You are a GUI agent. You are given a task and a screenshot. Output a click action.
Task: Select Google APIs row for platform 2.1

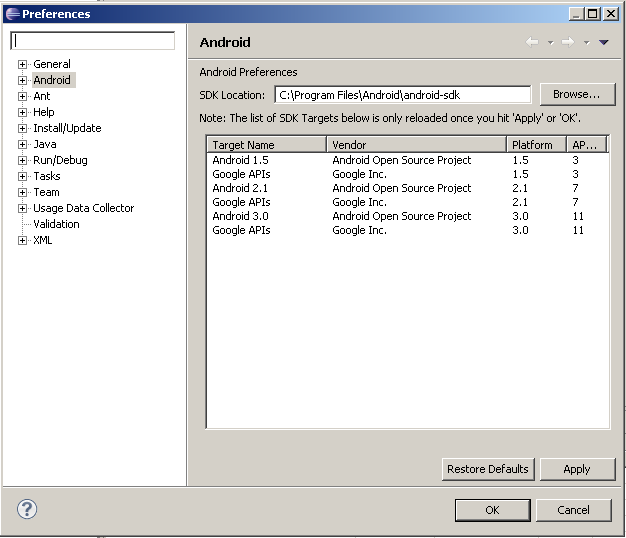coord(408,202)
